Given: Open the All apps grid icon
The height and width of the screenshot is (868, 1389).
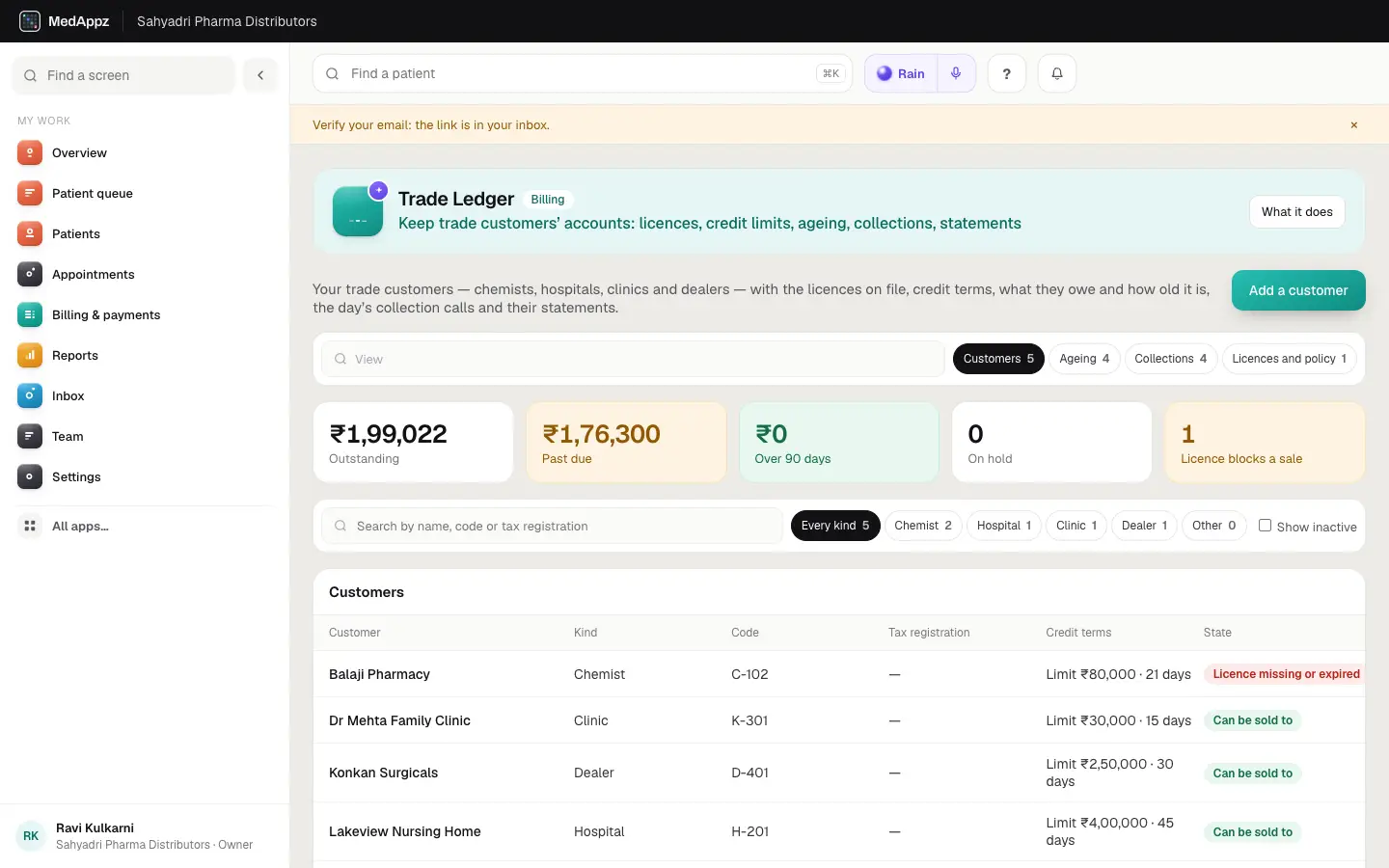Looking at the screenshot, I should (x=30, y=526).
